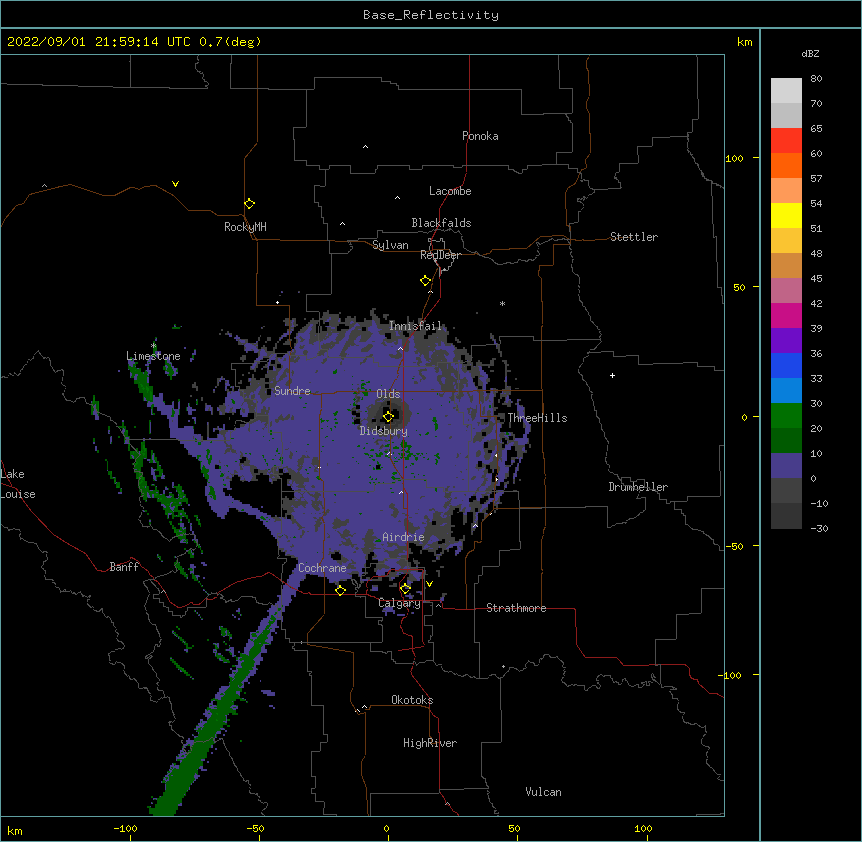862x842 pixels.
Task: Click the Airdrie city label
Action: tap(403, 537)
